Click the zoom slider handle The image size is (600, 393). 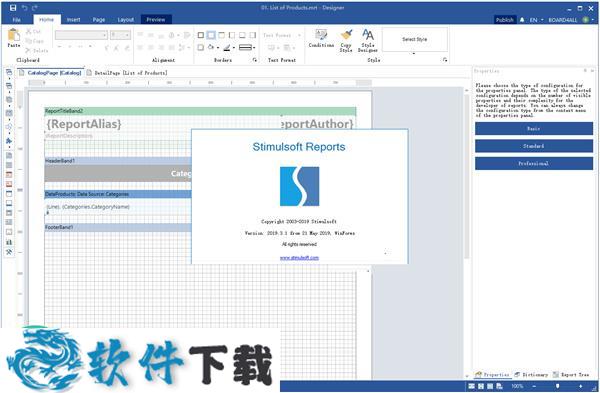pyautogui.click(x=558, y=386)
